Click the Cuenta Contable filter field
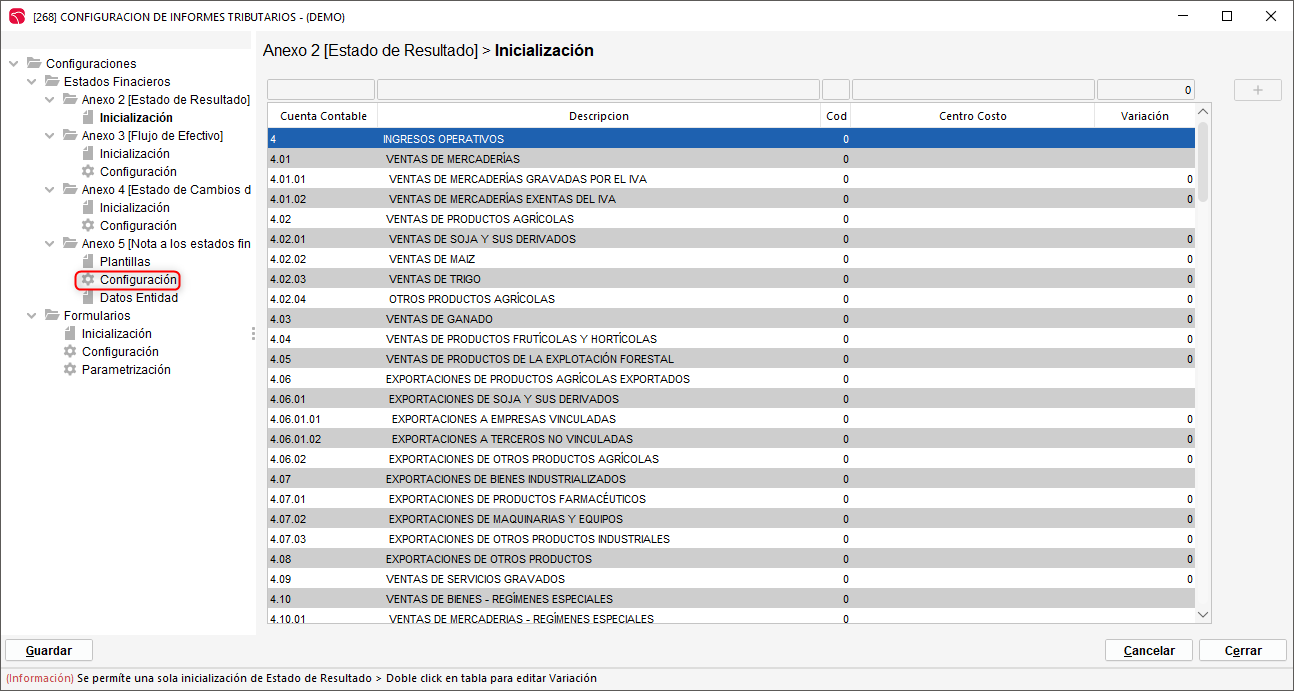The height and width of the screenshot is (691, 1294). tap(321, 90)
